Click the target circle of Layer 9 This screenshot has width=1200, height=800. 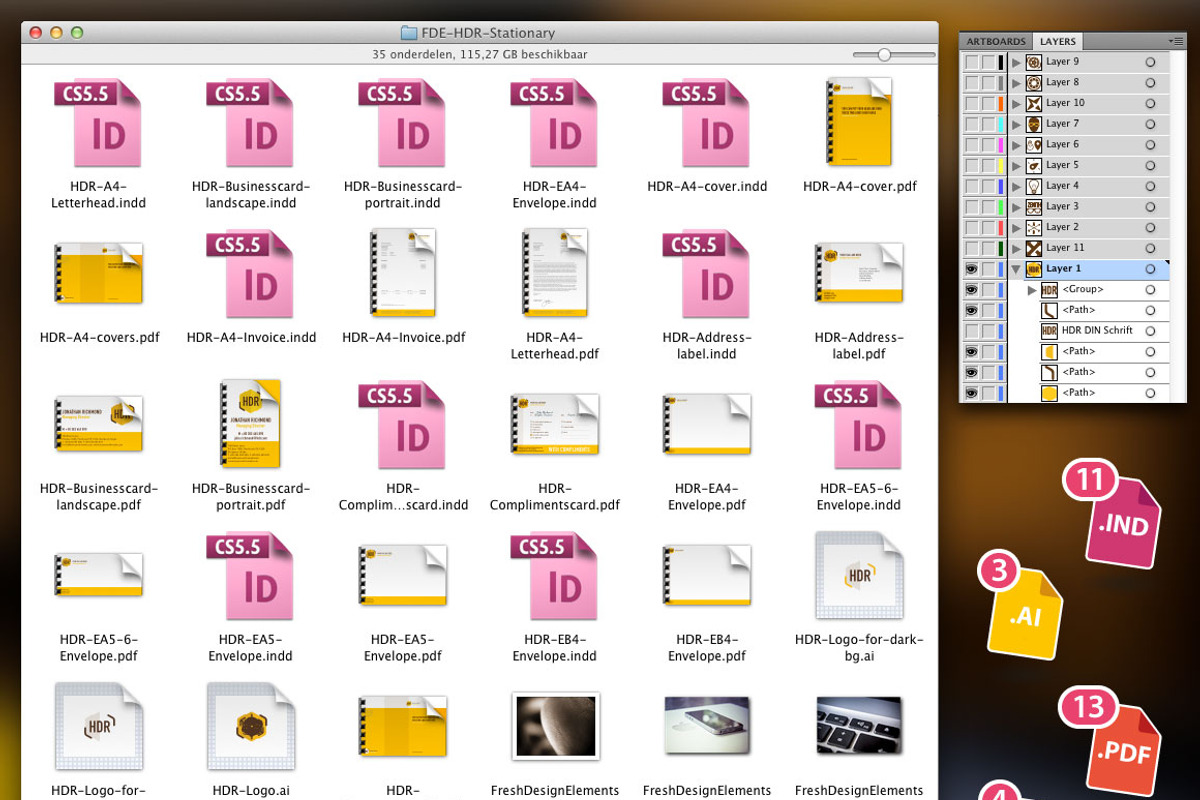coord(1150,62)
